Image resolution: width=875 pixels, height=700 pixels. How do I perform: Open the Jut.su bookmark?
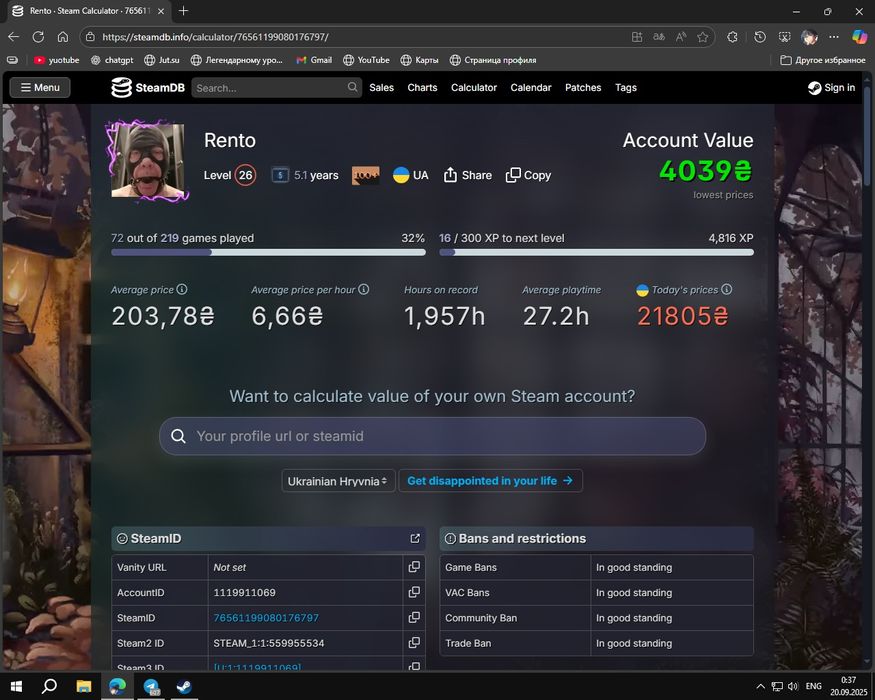162,60
